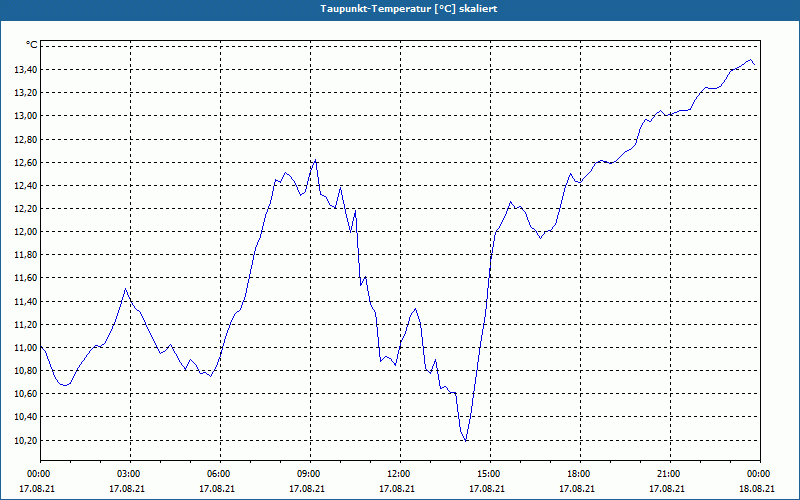Click the '17.08.21' date under 09:00
Viewport: 800px width, 500px height.
pyautogui.click(x=307, y=488)
